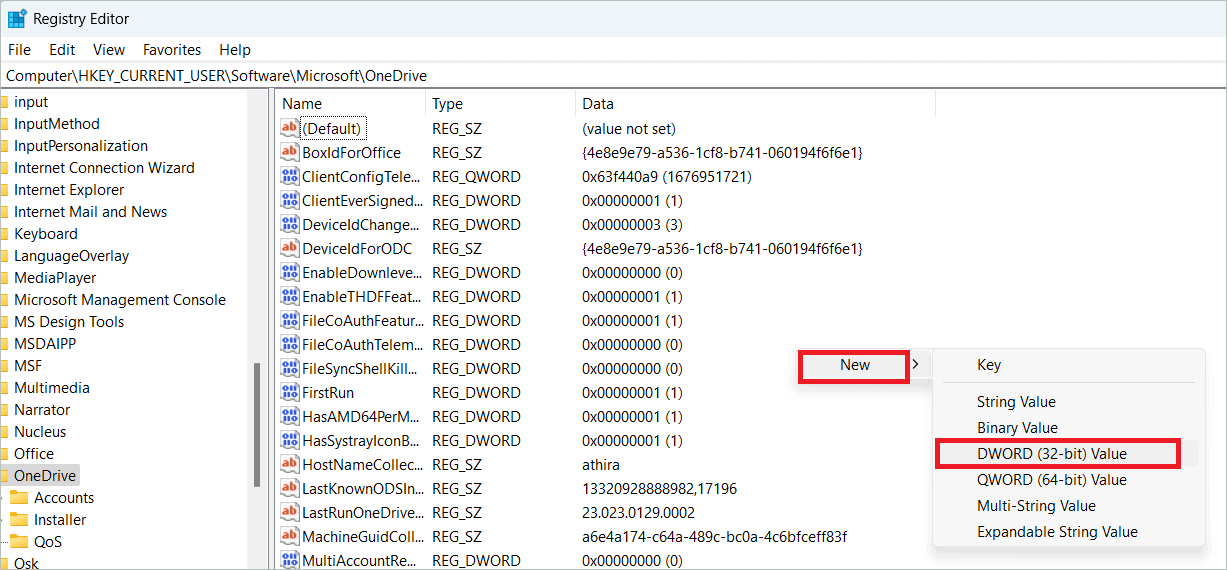Select the Multimedia key in tree
Viewport: 1227px width, 570px height.
52,387
